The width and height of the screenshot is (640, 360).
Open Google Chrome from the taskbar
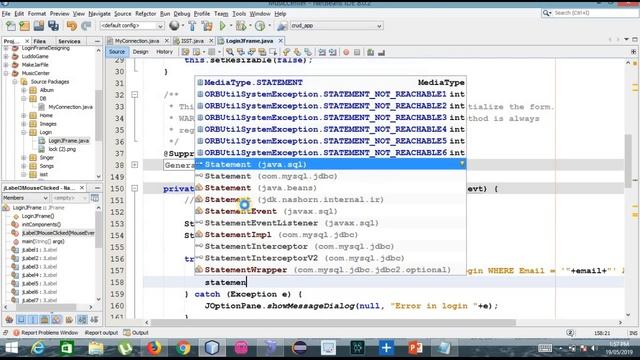pyautogui.click(x=183, y=348)
